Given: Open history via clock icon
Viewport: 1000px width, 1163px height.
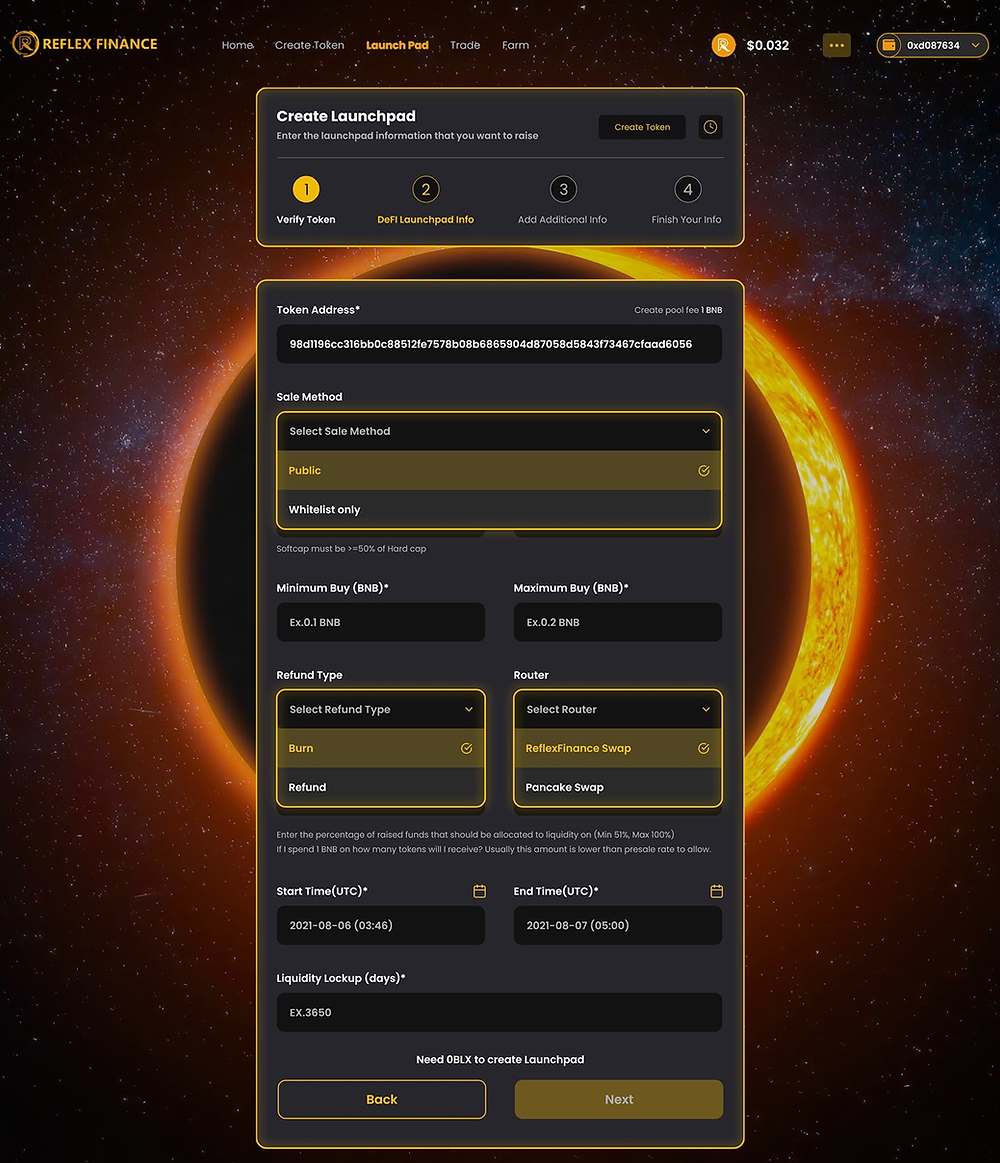Looking at the screenshot, I should (x=711, y=127).
